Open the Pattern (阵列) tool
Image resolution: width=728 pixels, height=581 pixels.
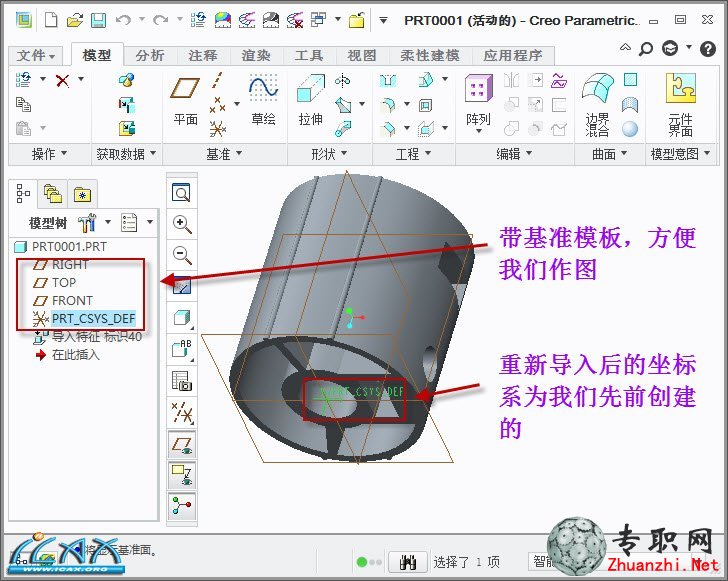(x=478, y=103)
